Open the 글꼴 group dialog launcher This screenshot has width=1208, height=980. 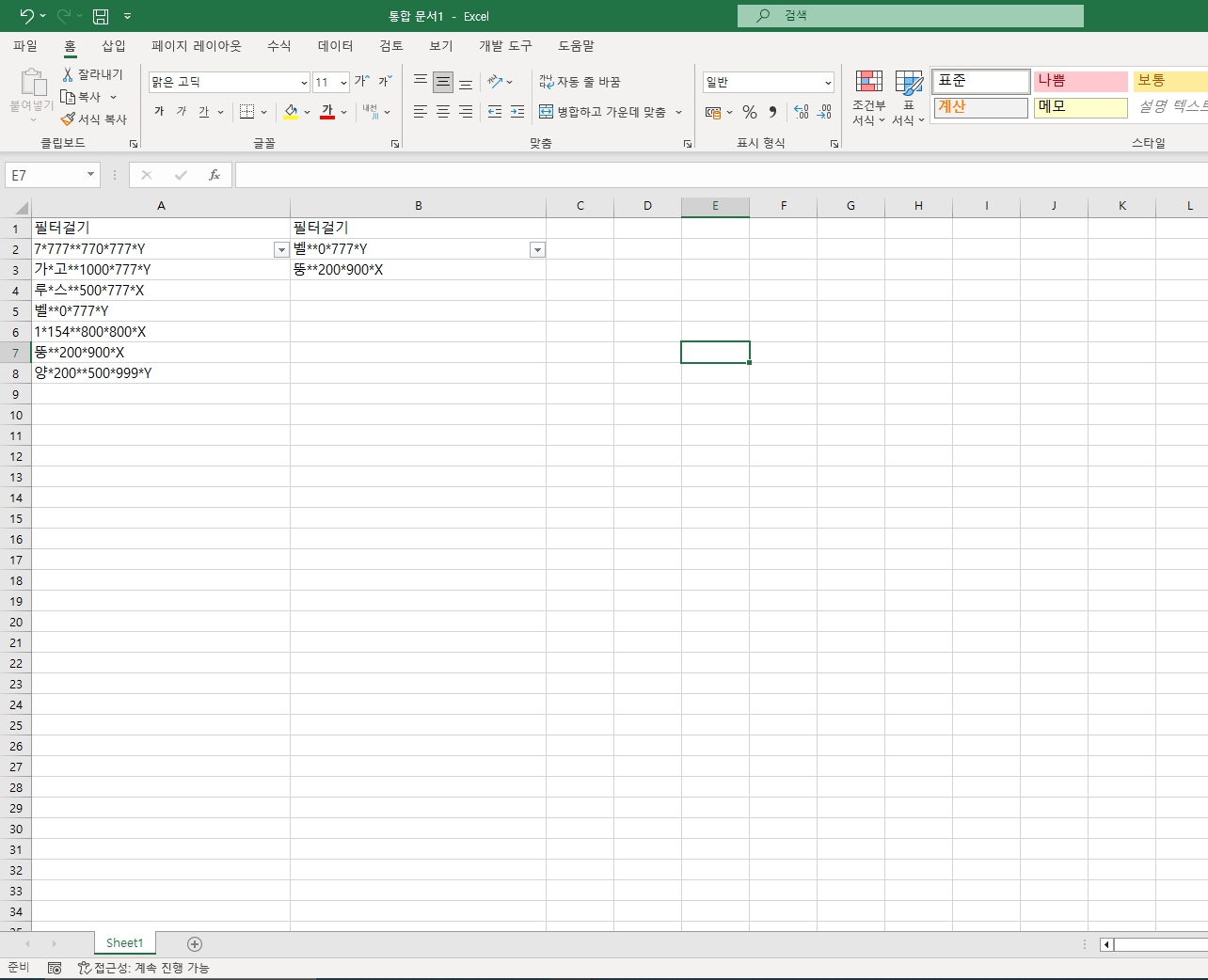pos(395,144)
